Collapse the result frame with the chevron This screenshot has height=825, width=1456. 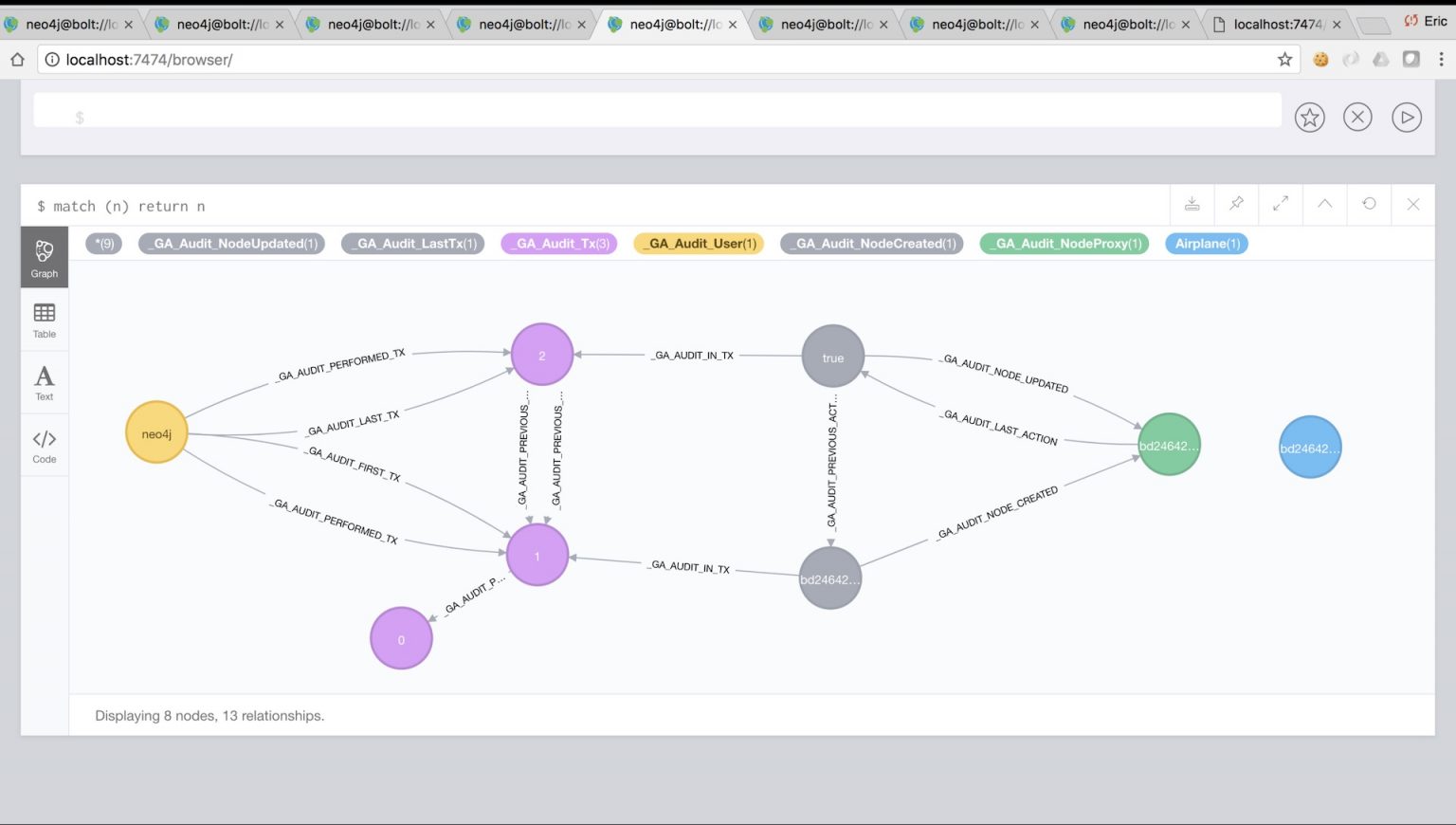pos(1324,204)
